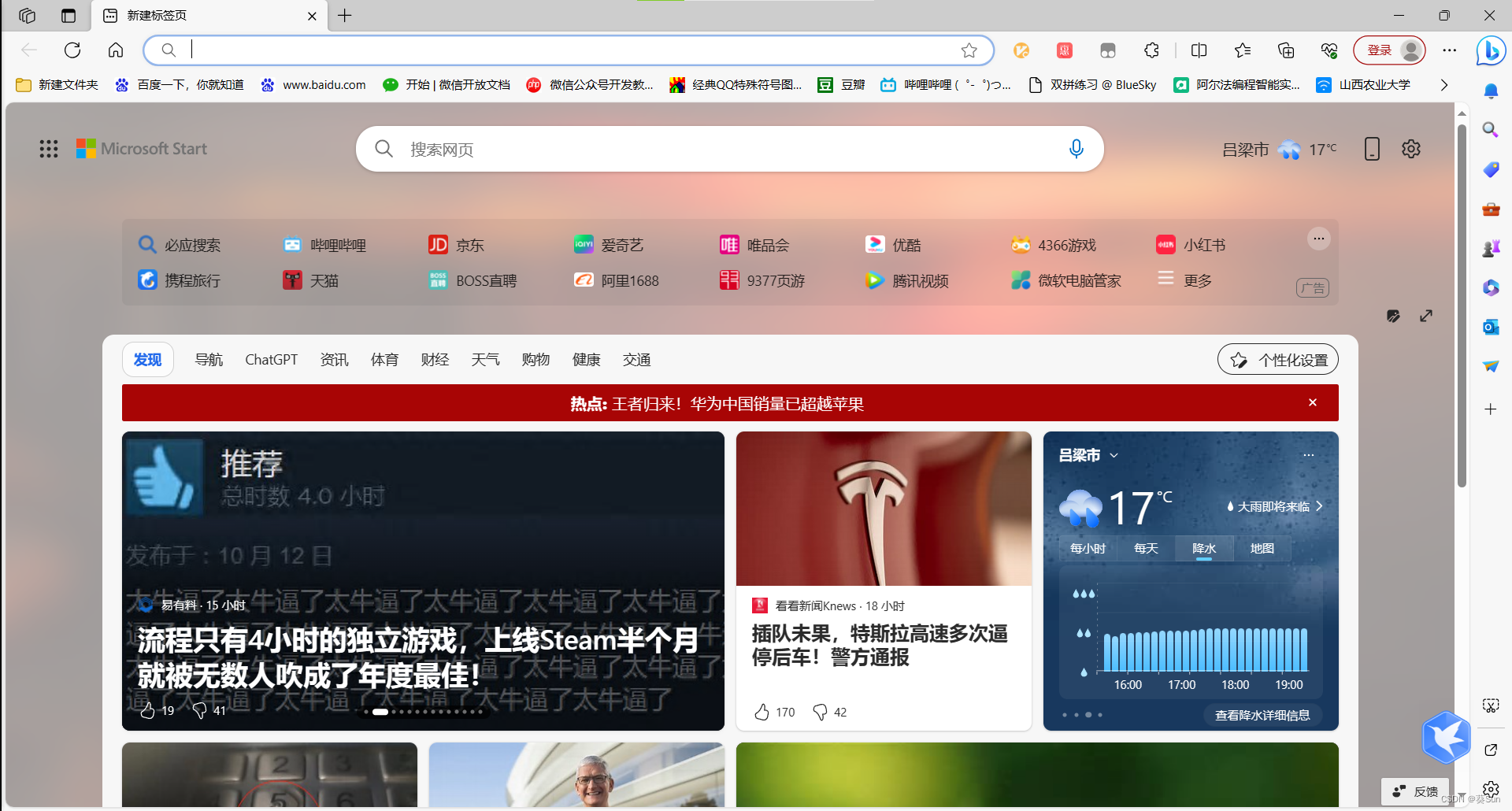Open the 新建文件夹 bookmarks folder
This screenshot has width=1512, height=811.
57,85
